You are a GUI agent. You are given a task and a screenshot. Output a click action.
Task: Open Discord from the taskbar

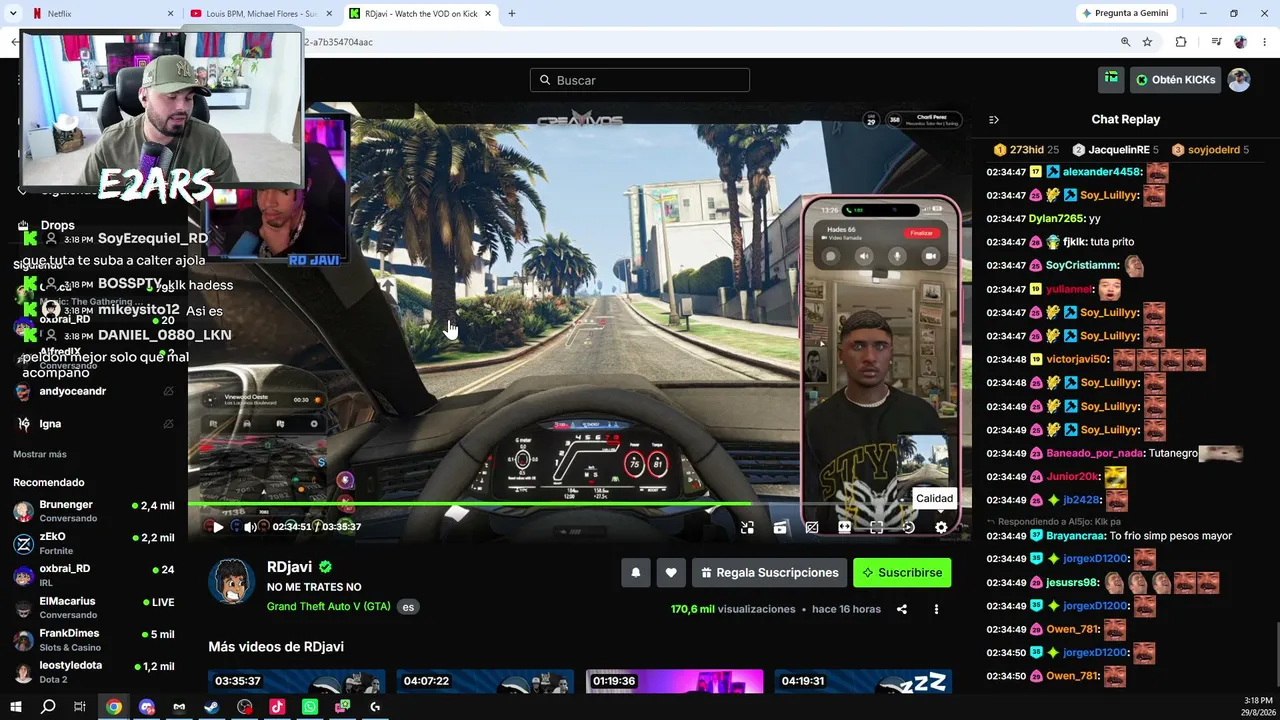coord(147,707)
